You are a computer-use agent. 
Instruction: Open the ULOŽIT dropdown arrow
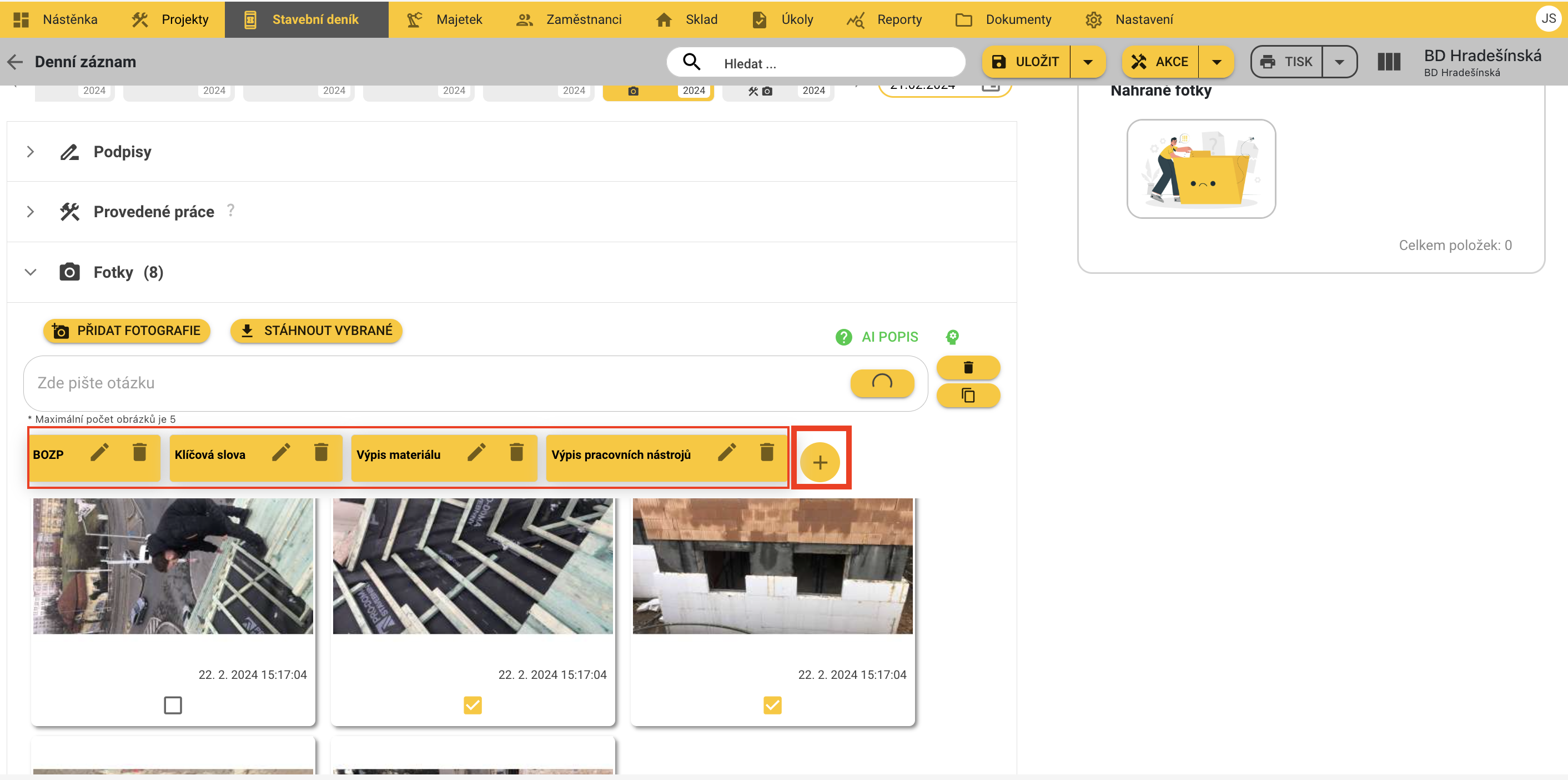point(1088,62)
